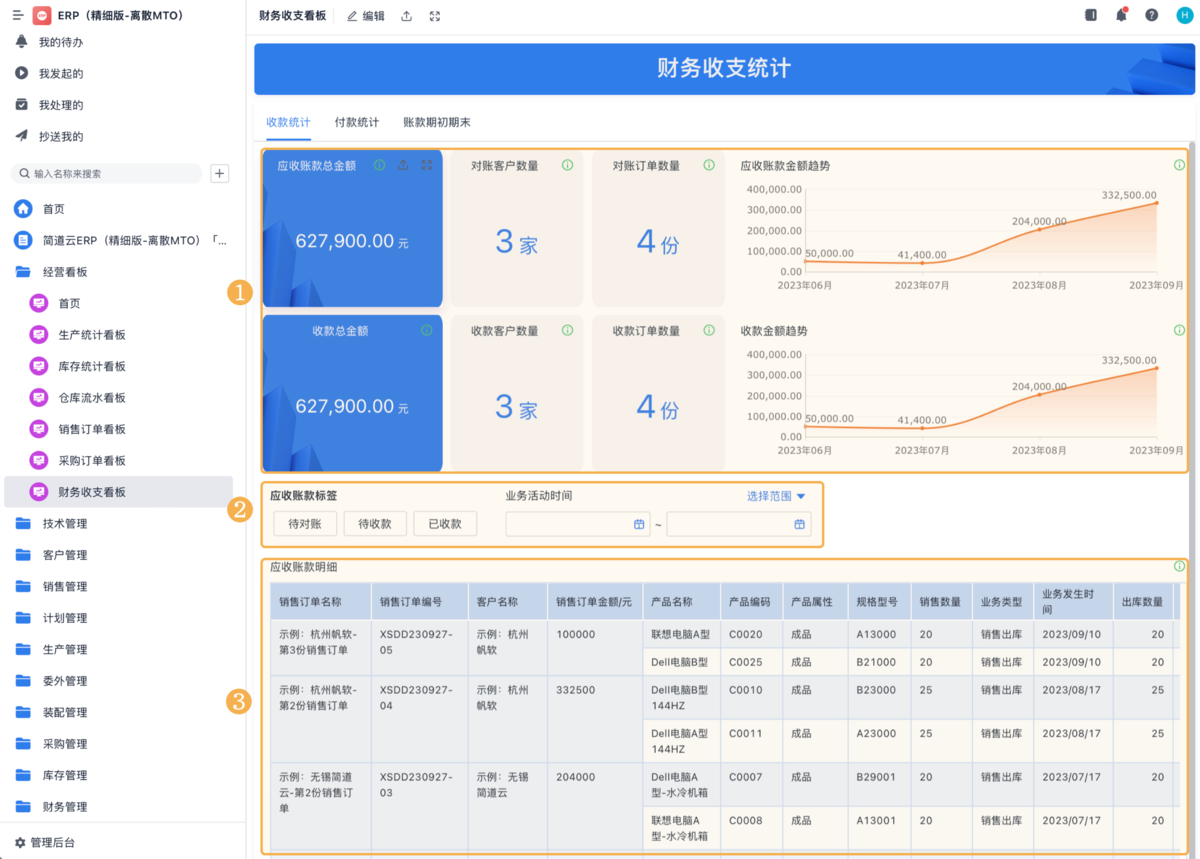1200x859 pixels.
Task: Expand the 财务管理 folder in sidebar
Action: pos(64,807)
